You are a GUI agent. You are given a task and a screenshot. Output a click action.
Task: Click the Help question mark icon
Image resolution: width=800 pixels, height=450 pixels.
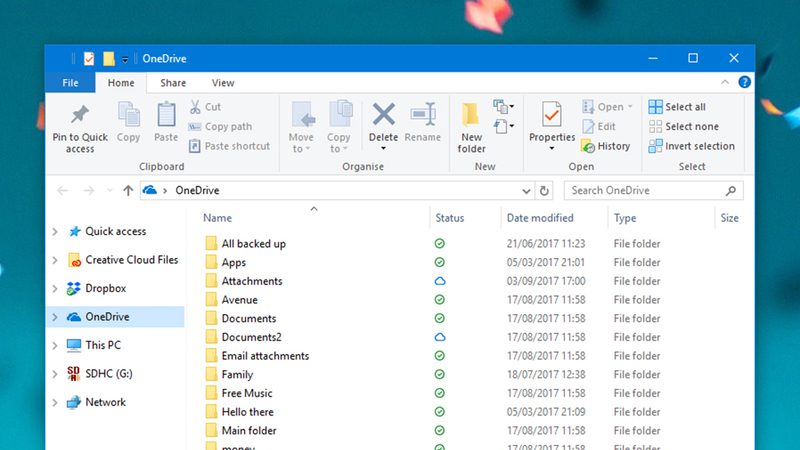[x=744, y=82]
